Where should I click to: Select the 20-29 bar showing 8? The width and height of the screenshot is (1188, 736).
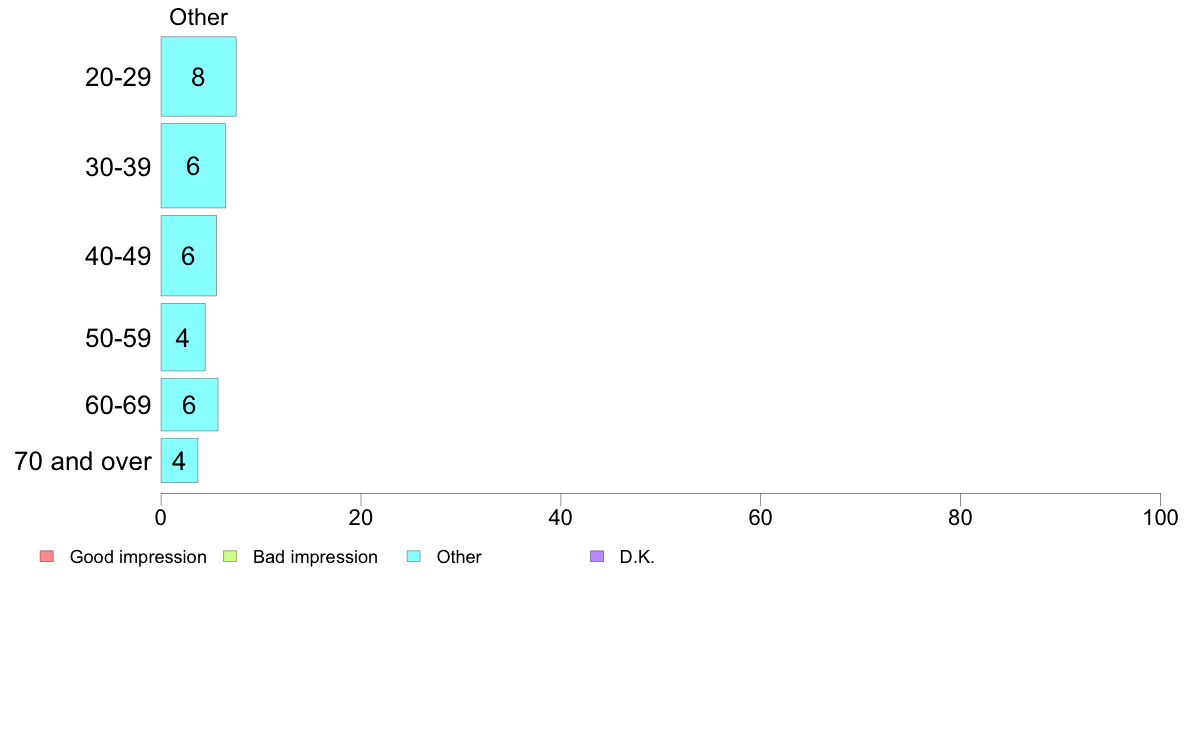click(199, 77)
